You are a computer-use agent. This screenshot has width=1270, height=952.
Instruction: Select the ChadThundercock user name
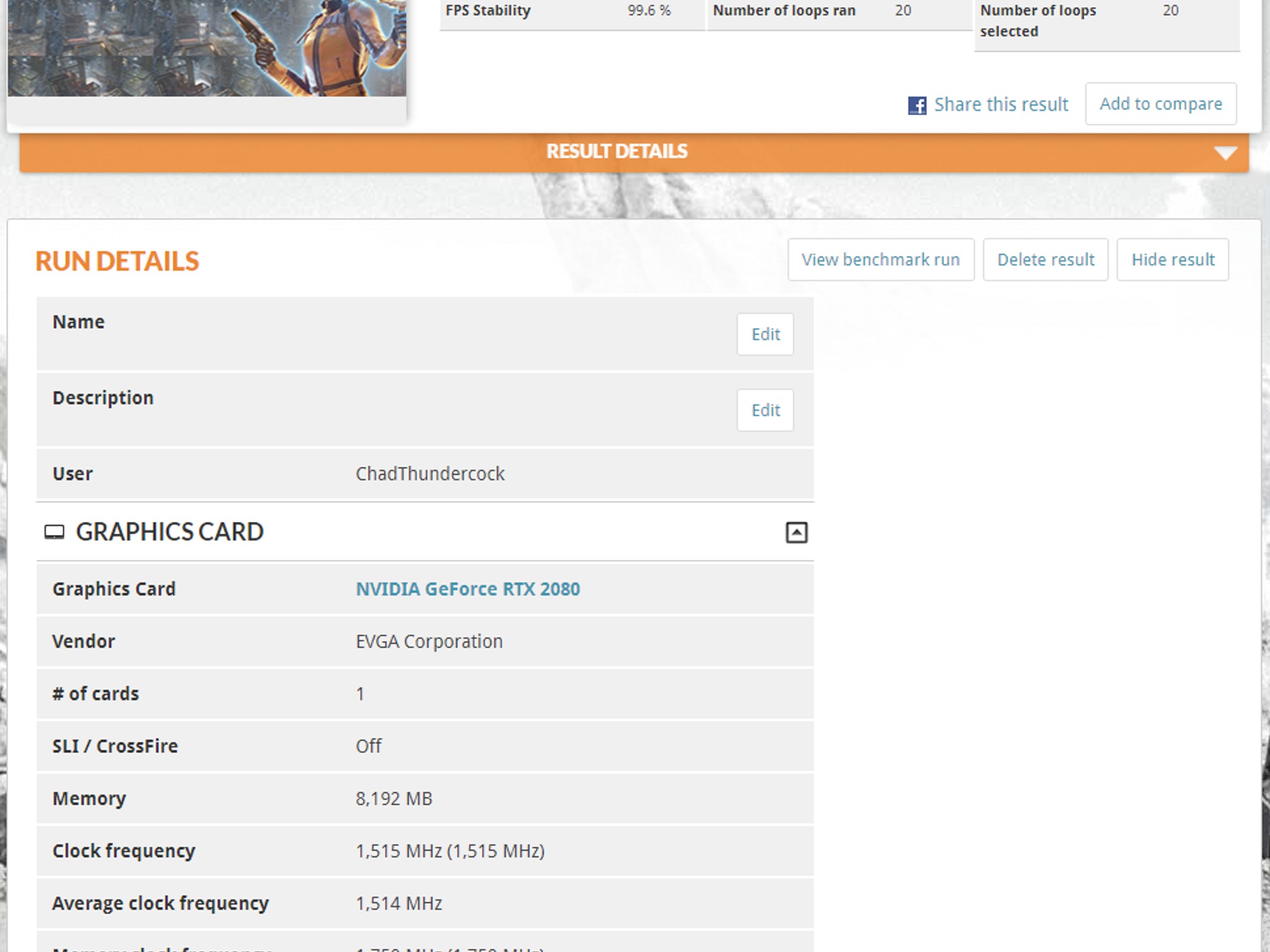pos(430,474)
